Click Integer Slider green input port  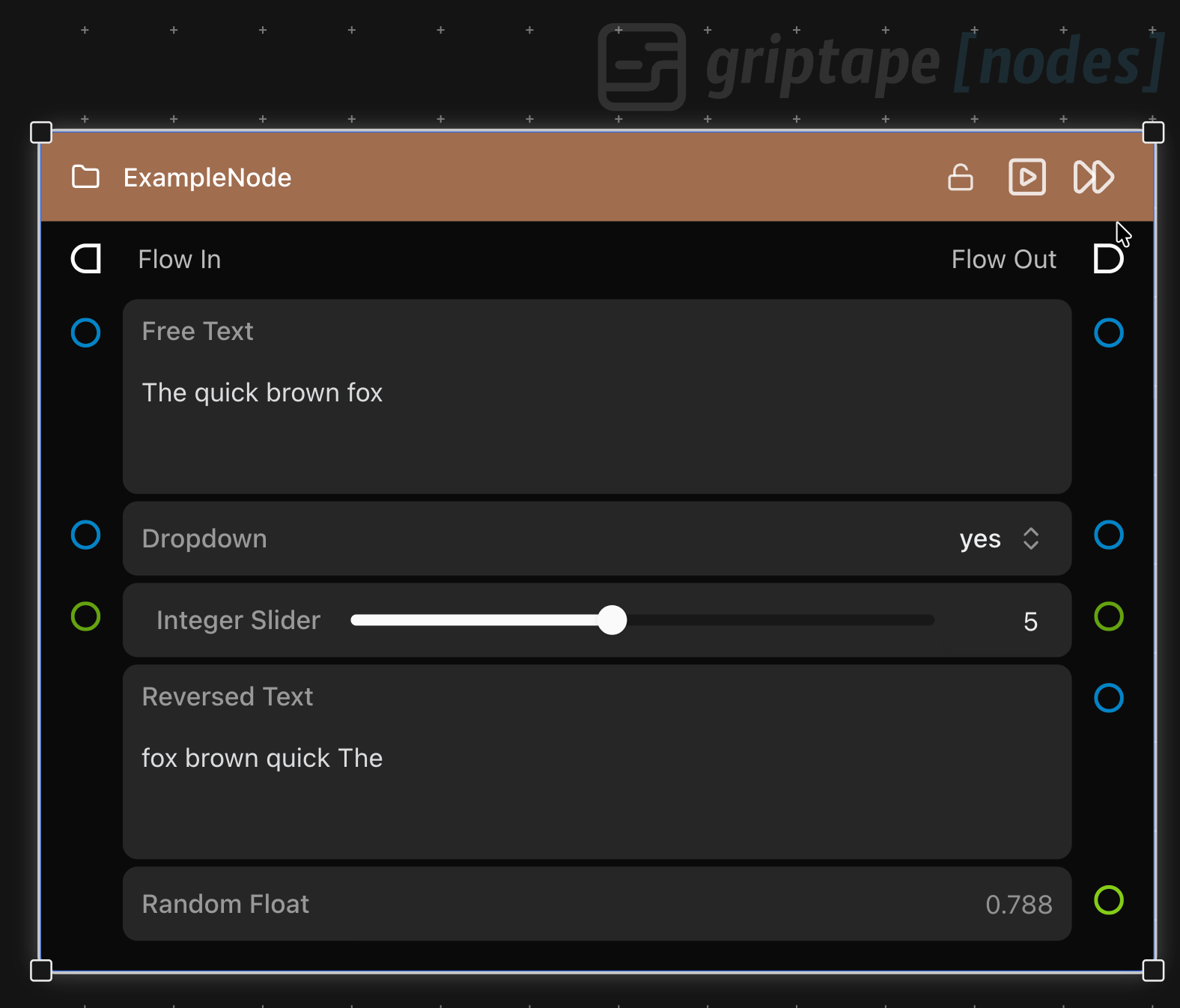coord(86,616)
